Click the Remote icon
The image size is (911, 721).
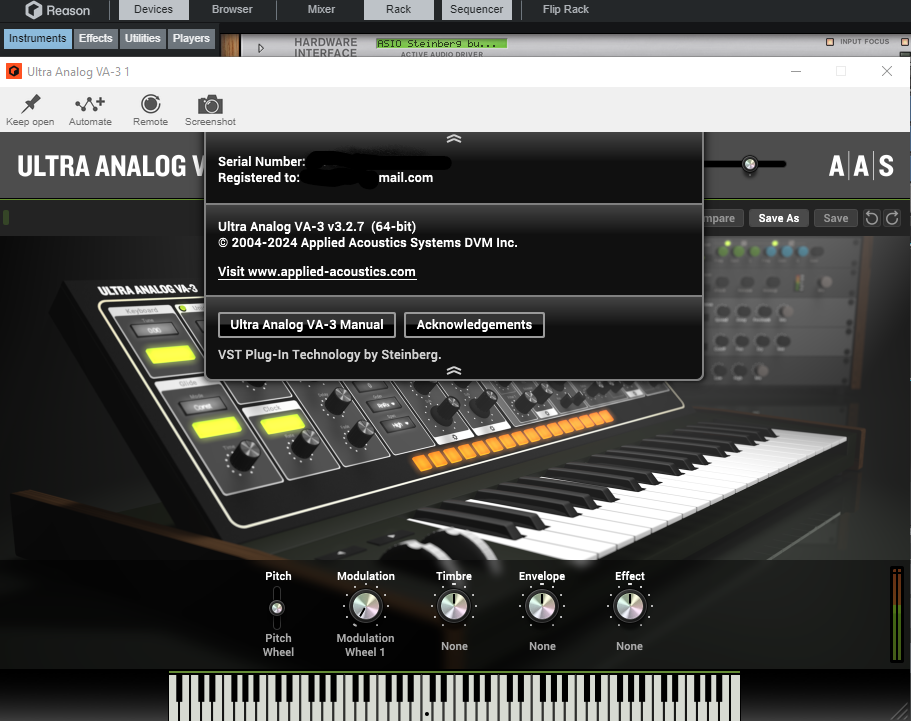click(x=150, y=104)
